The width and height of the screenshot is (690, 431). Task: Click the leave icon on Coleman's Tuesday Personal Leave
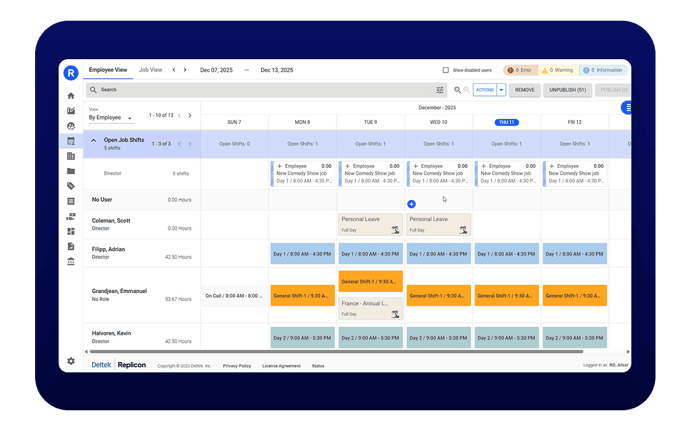click(395, 229)
